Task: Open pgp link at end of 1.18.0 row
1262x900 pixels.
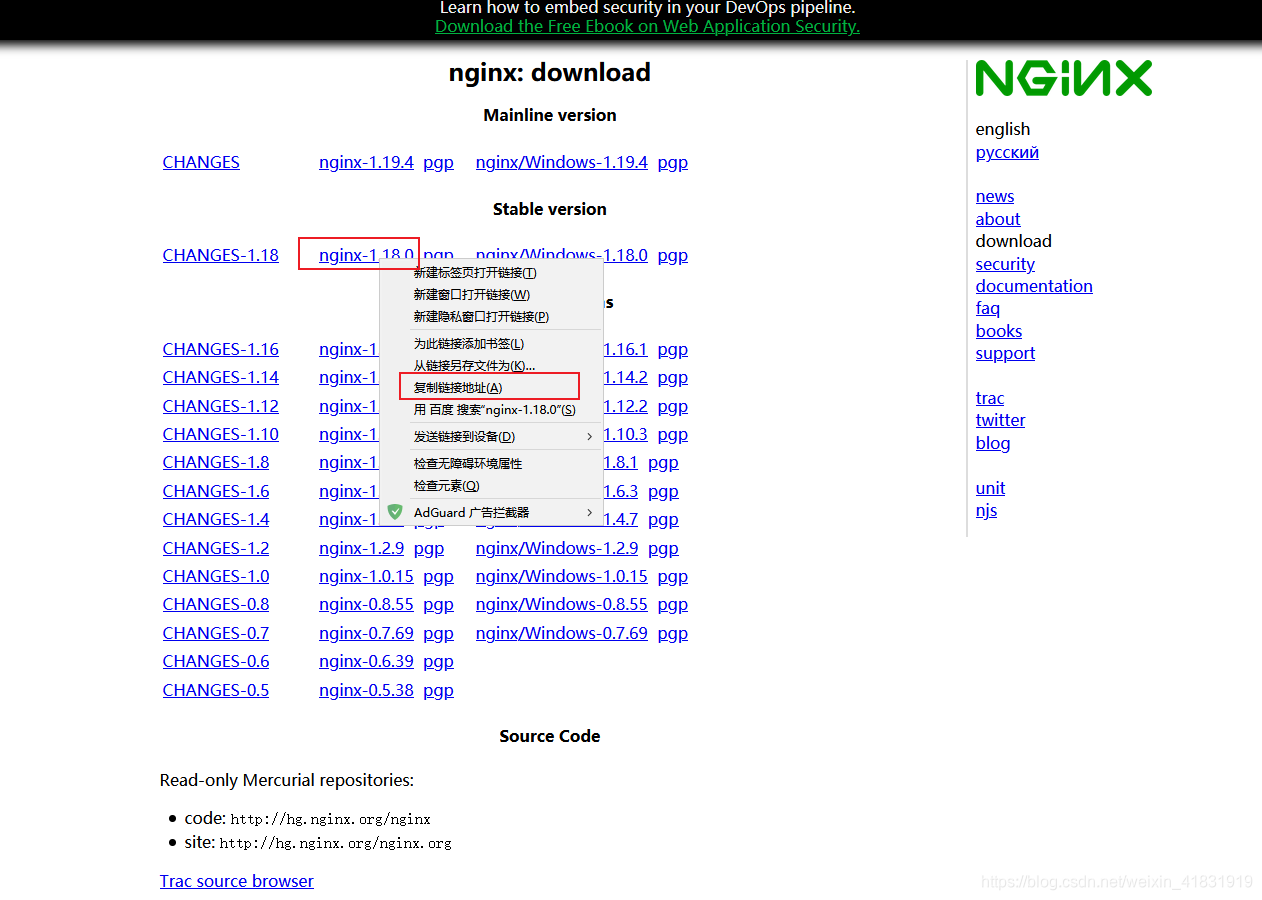Action: 672,255
